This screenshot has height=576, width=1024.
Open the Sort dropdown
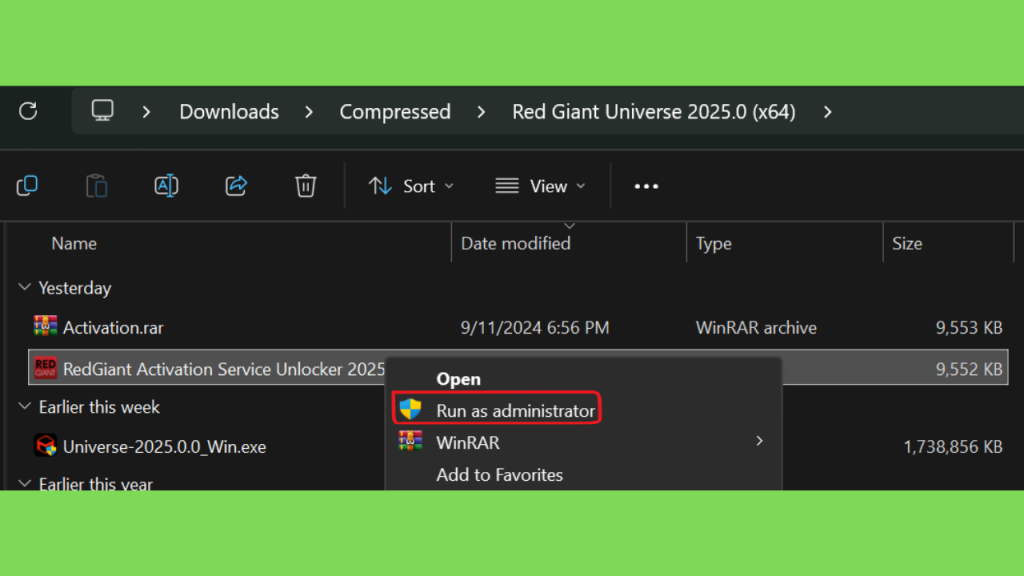411,187
